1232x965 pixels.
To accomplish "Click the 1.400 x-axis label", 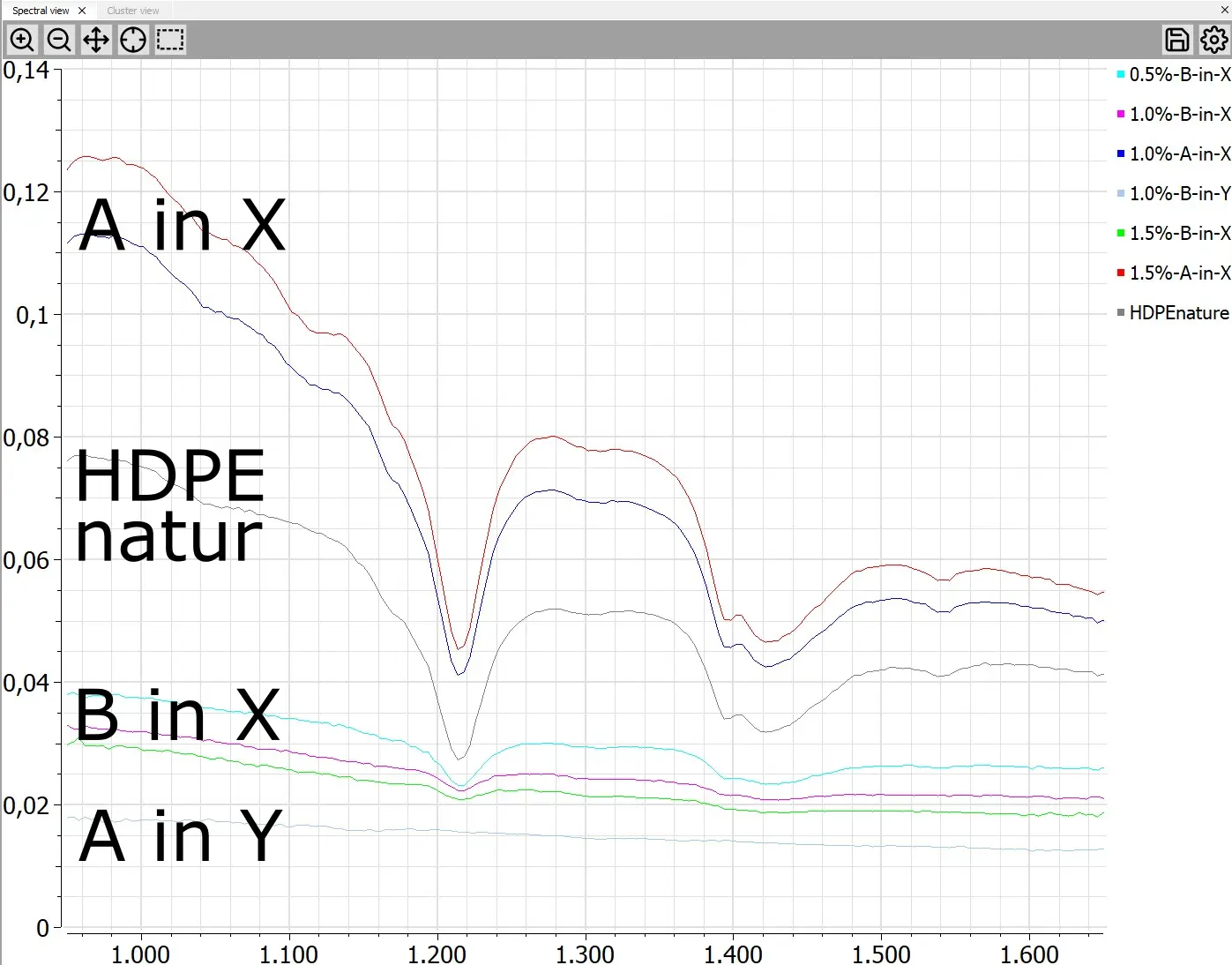I will pyautogui.click(x=733, y=954).
